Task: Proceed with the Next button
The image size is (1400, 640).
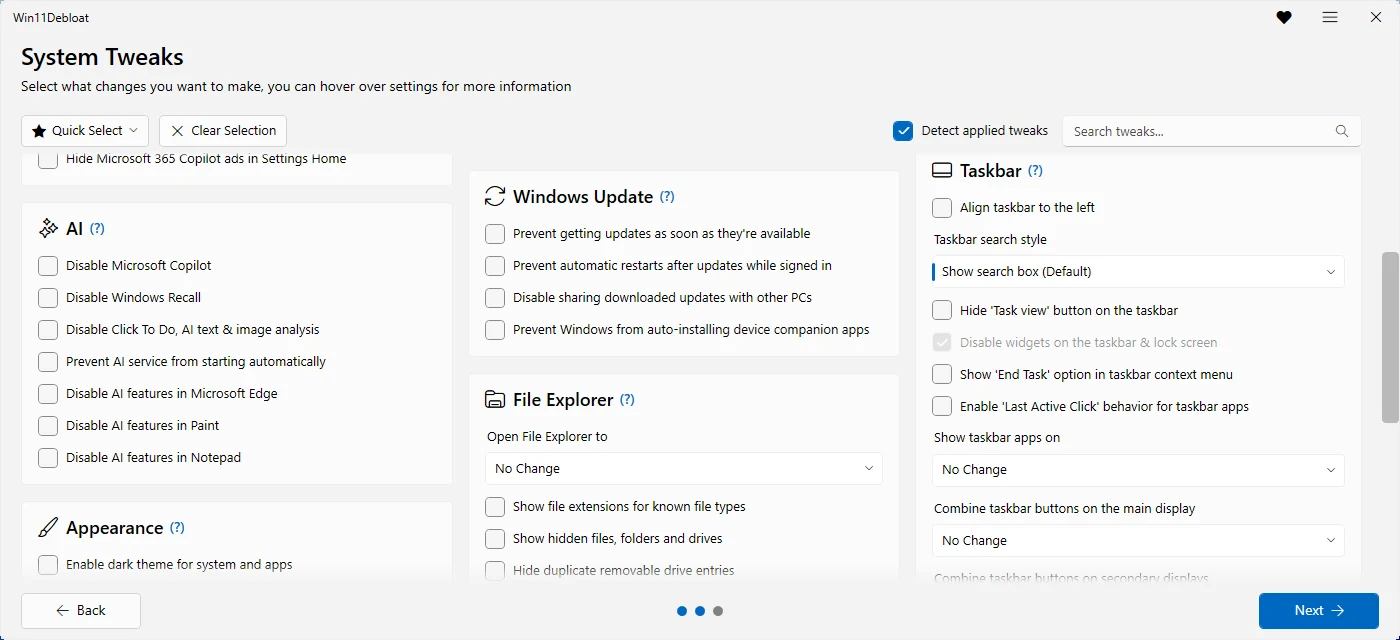Action: [1319, 610]
